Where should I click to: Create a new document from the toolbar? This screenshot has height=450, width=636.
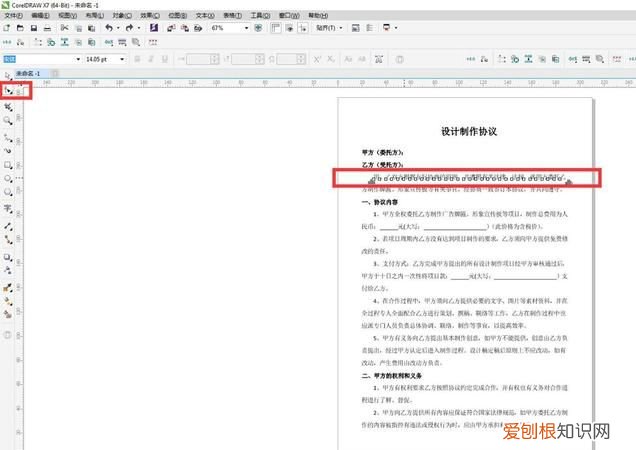[6, 28]
